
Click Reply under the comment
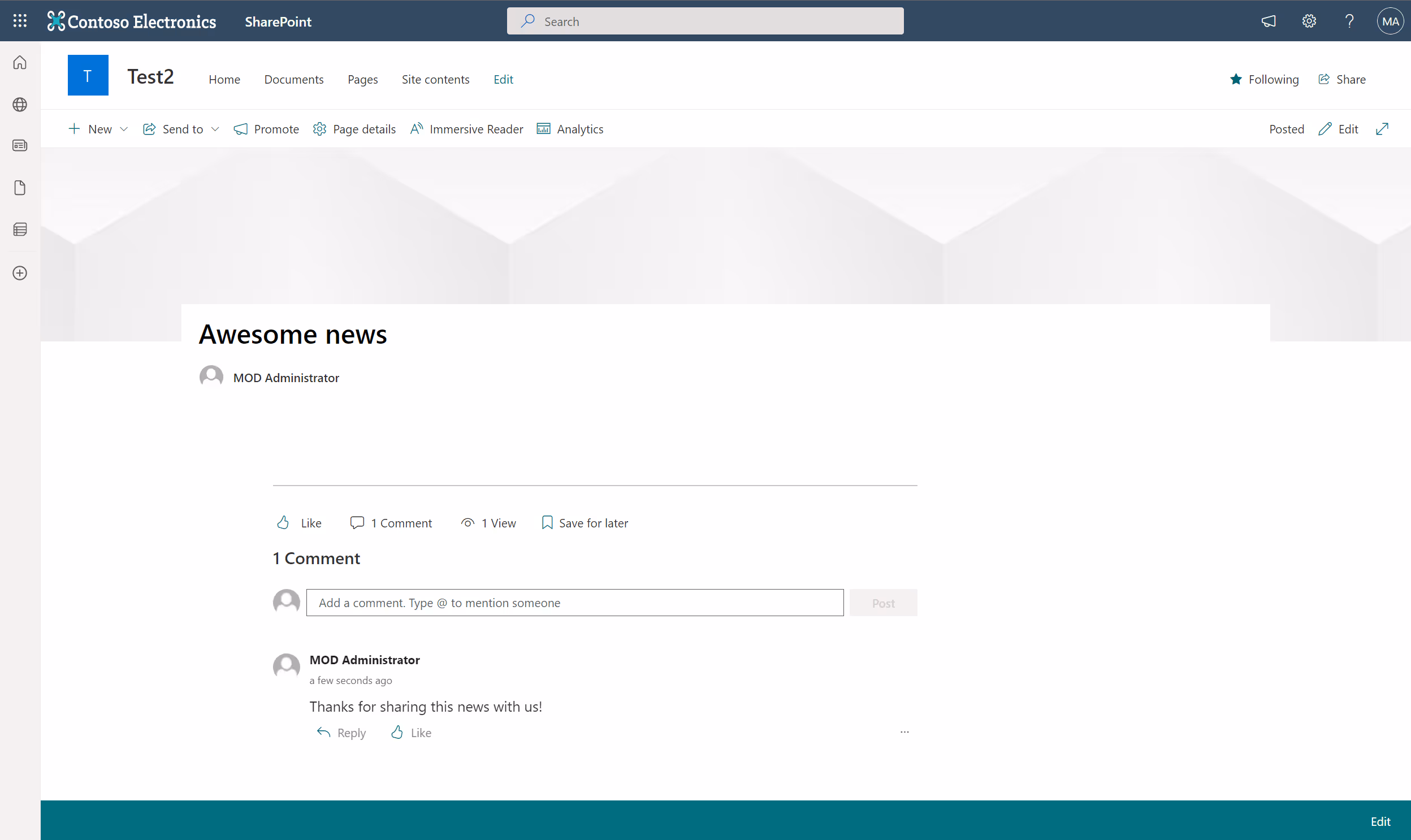click(341, 733)
